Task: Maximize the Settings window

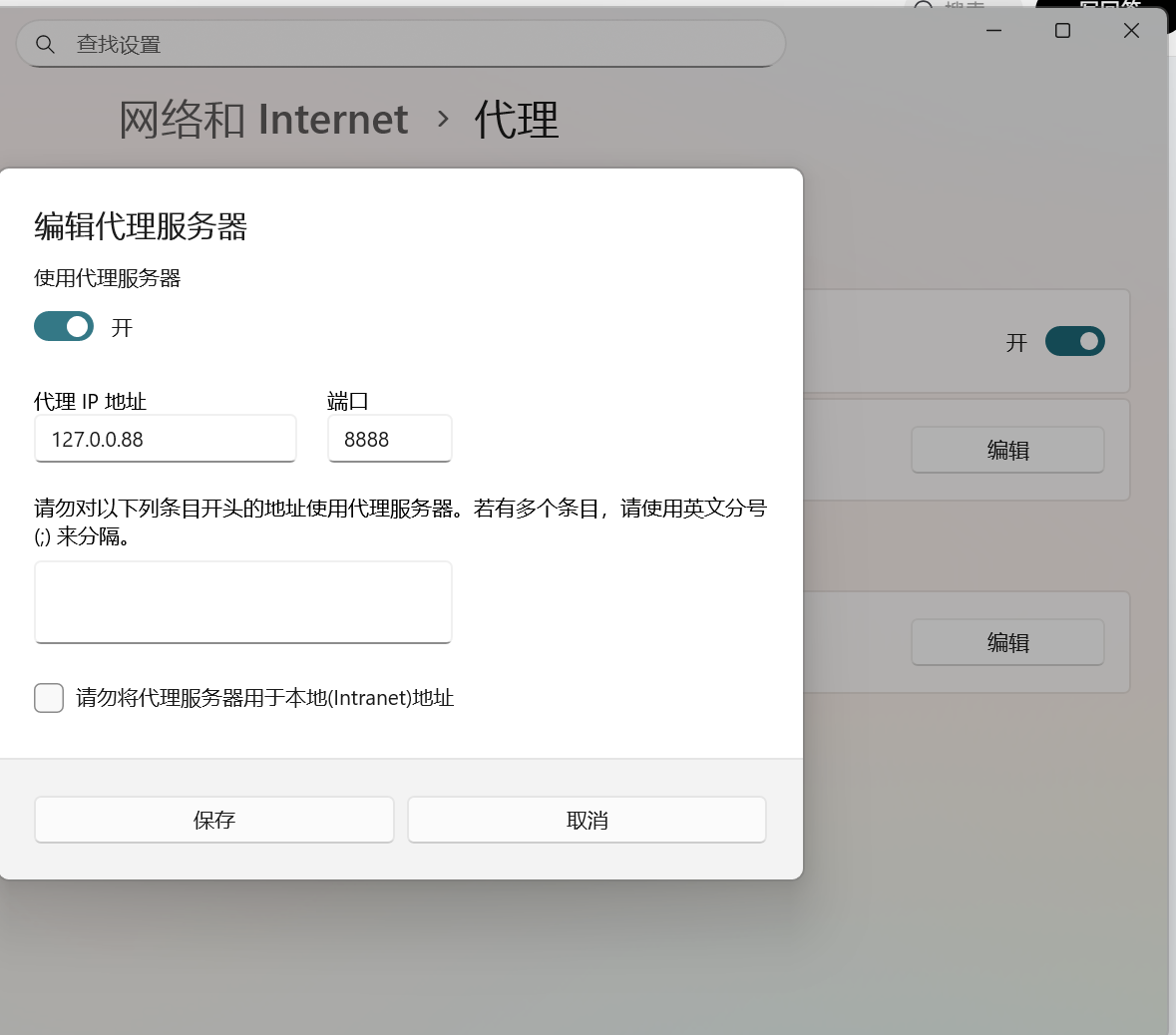Action: tap(1062, 31)
